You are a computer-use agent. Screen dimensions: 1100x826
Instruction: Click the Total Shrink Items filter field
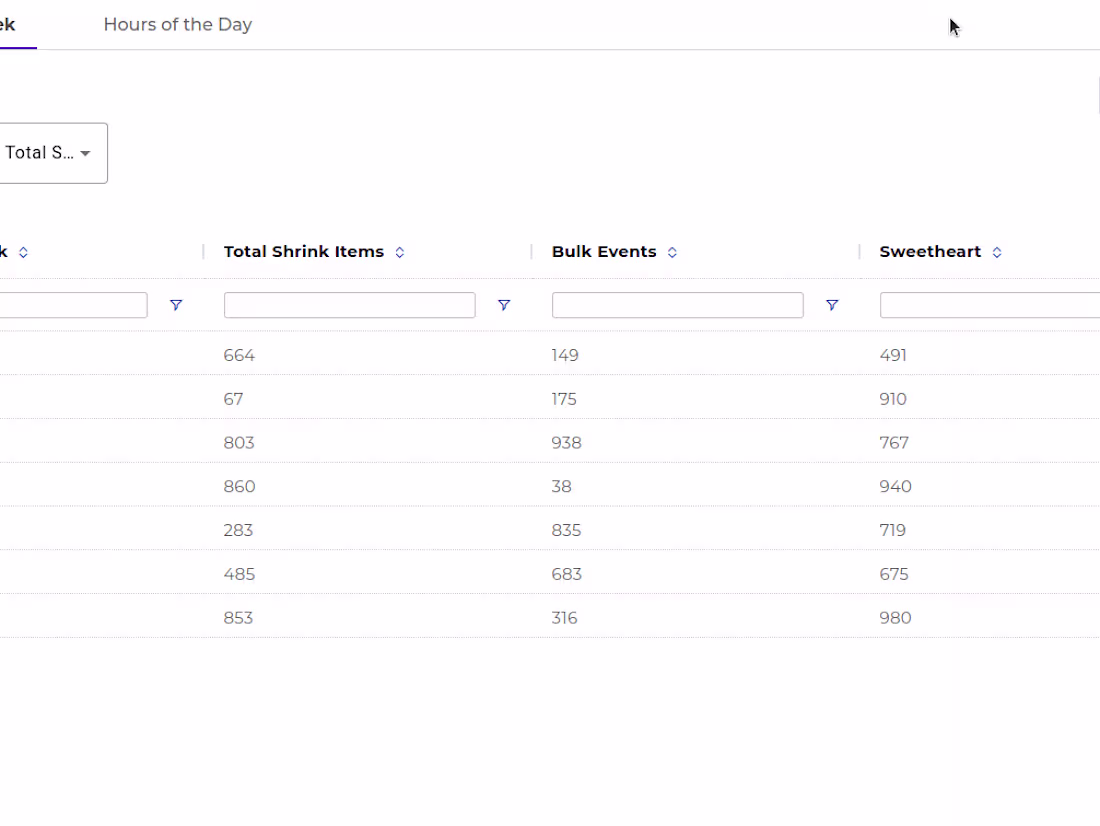point(349,305)
